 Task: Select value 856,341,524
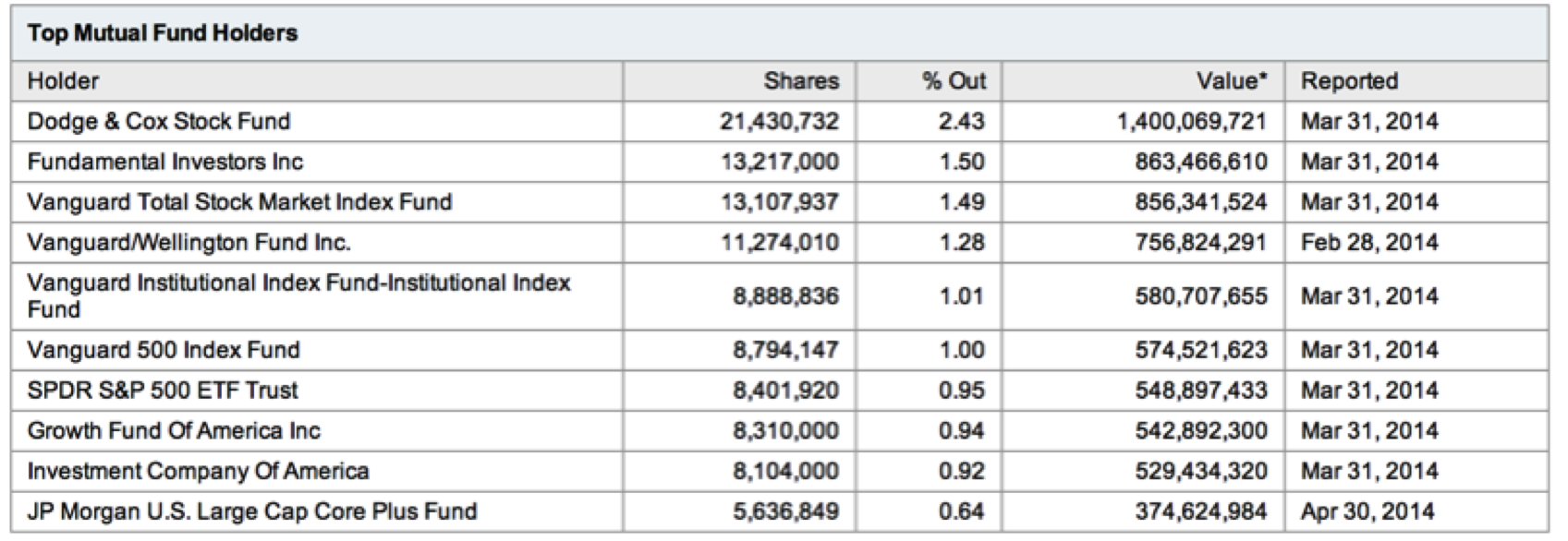pos(1201,202)
